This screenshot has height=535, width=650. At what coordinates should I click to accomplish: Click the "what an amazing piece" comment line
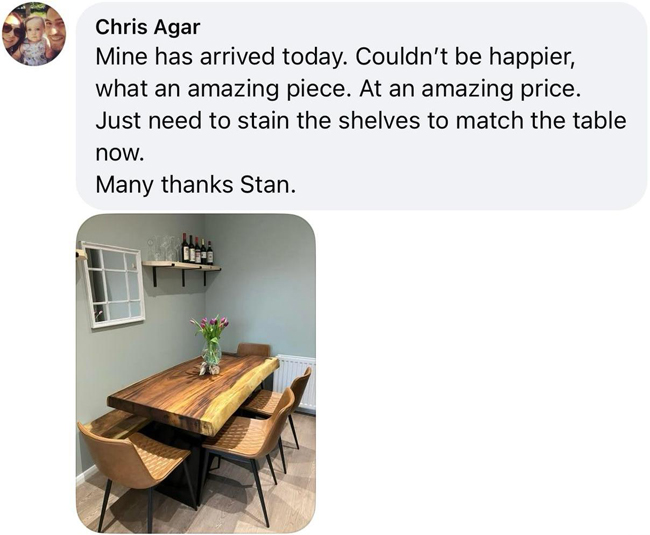(x=338, y=89)
